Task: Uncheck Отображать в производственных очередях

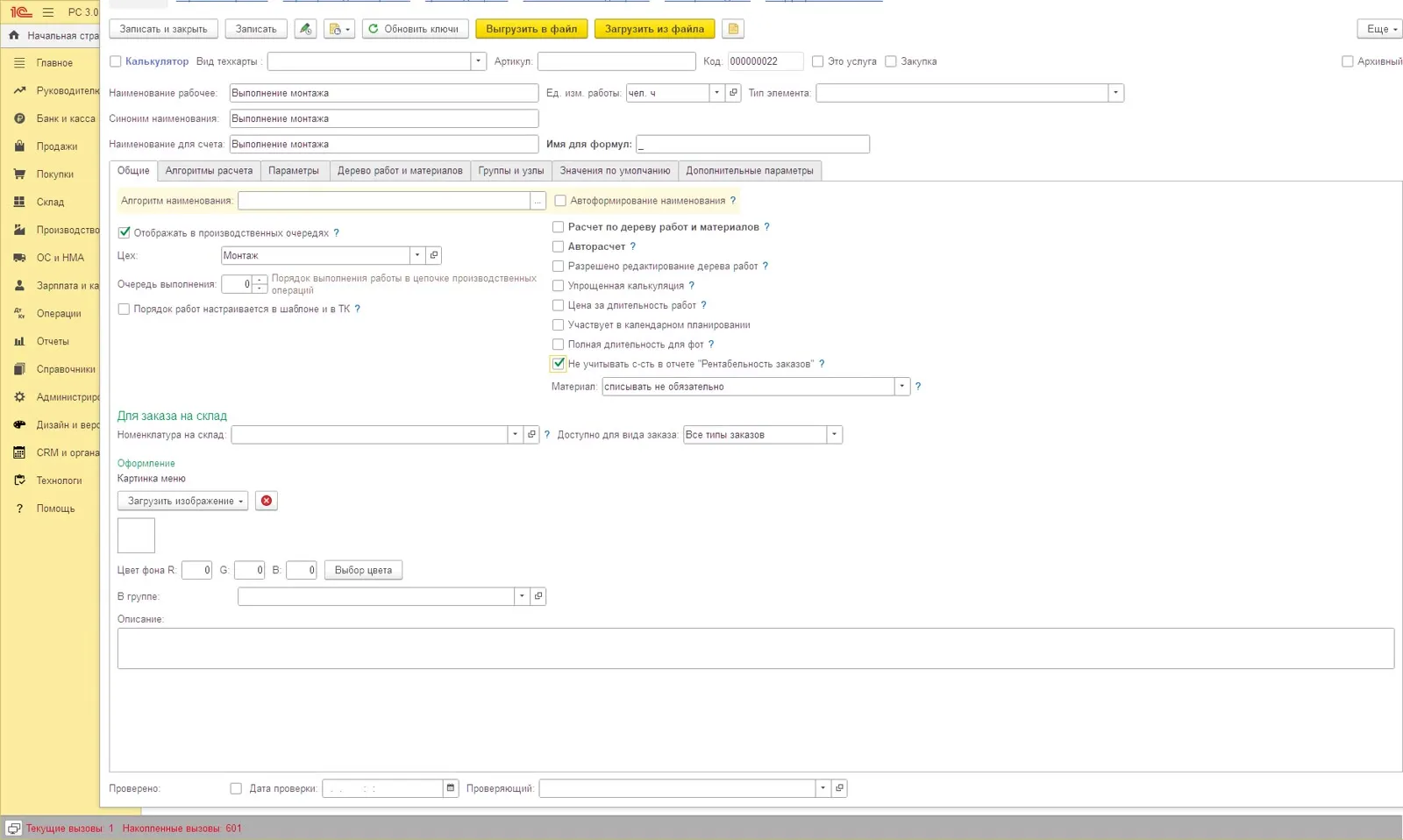Action: pos(124,232)
